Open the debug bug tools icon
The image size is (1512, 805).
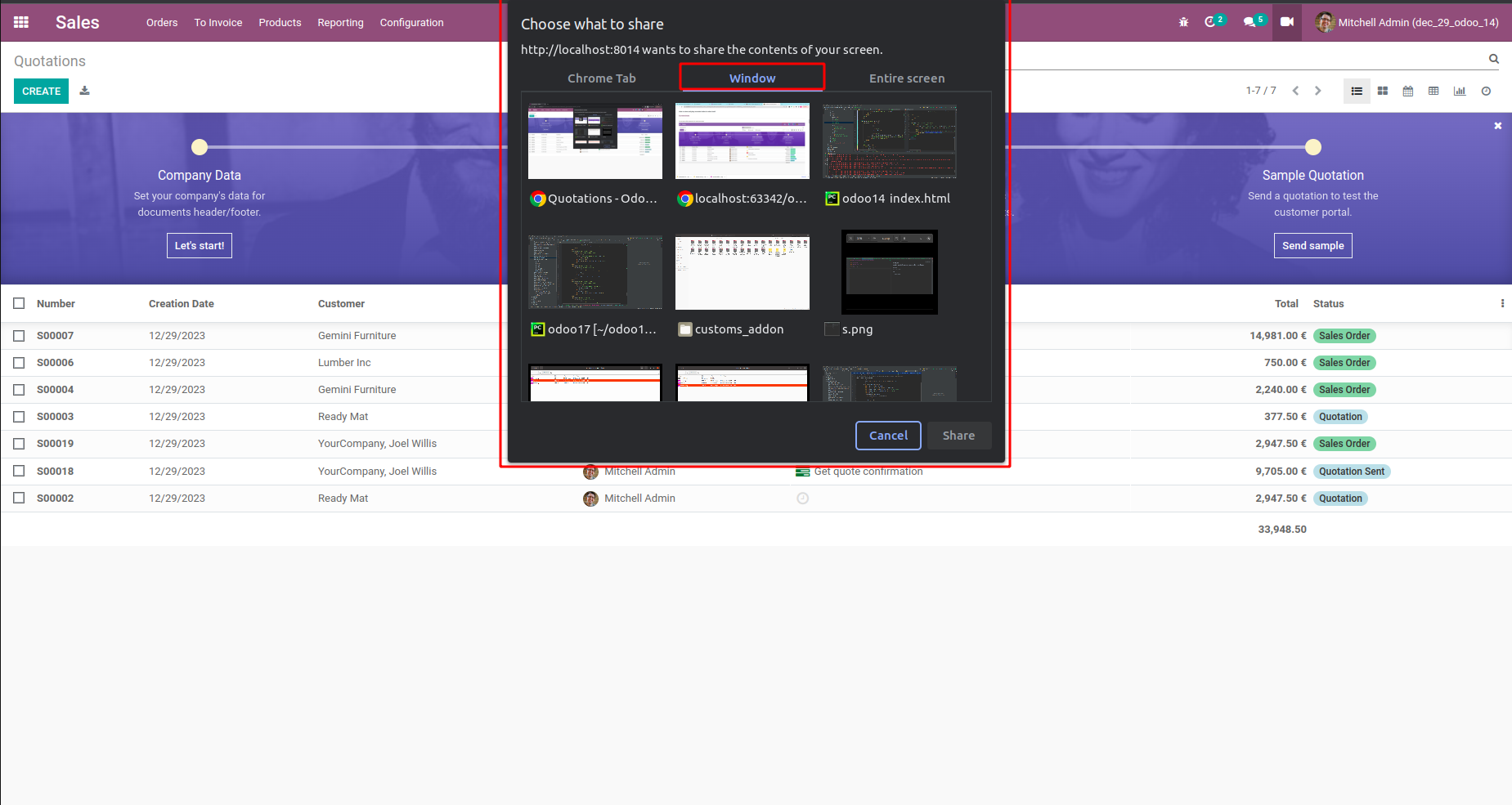(x=1183, y=22)
